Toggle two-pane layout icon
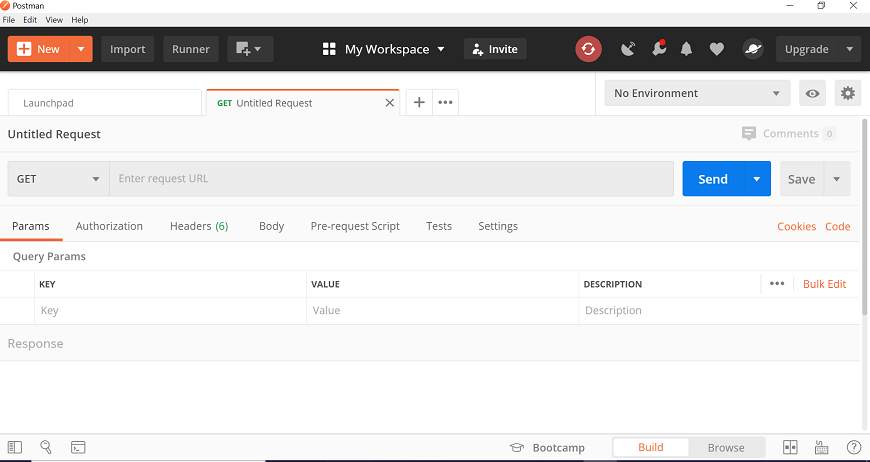870x462 pixels. tap(790, 448)
